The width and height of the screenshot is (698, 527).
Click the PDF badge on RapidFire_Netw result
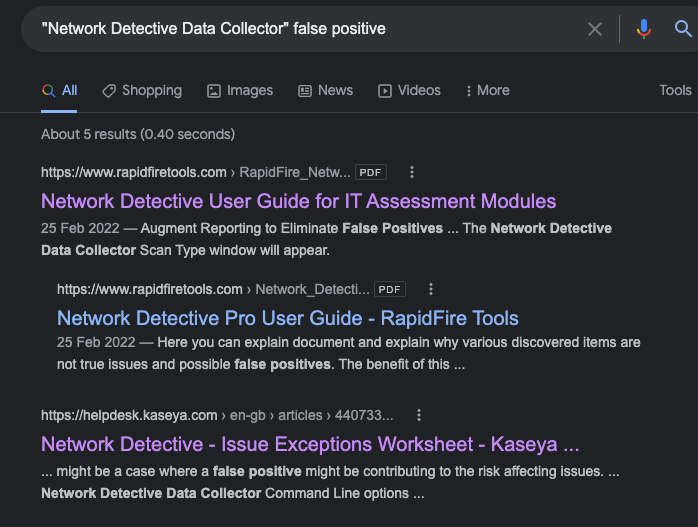(x=370, y=172)
